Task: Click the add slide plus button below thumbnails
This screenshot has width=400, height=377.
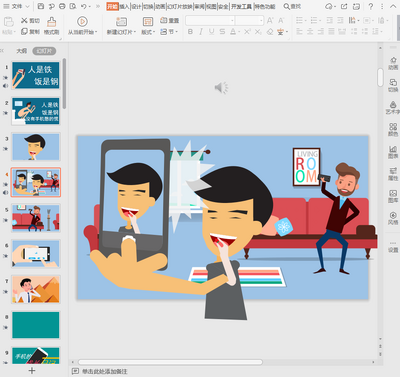Action: 32,371
